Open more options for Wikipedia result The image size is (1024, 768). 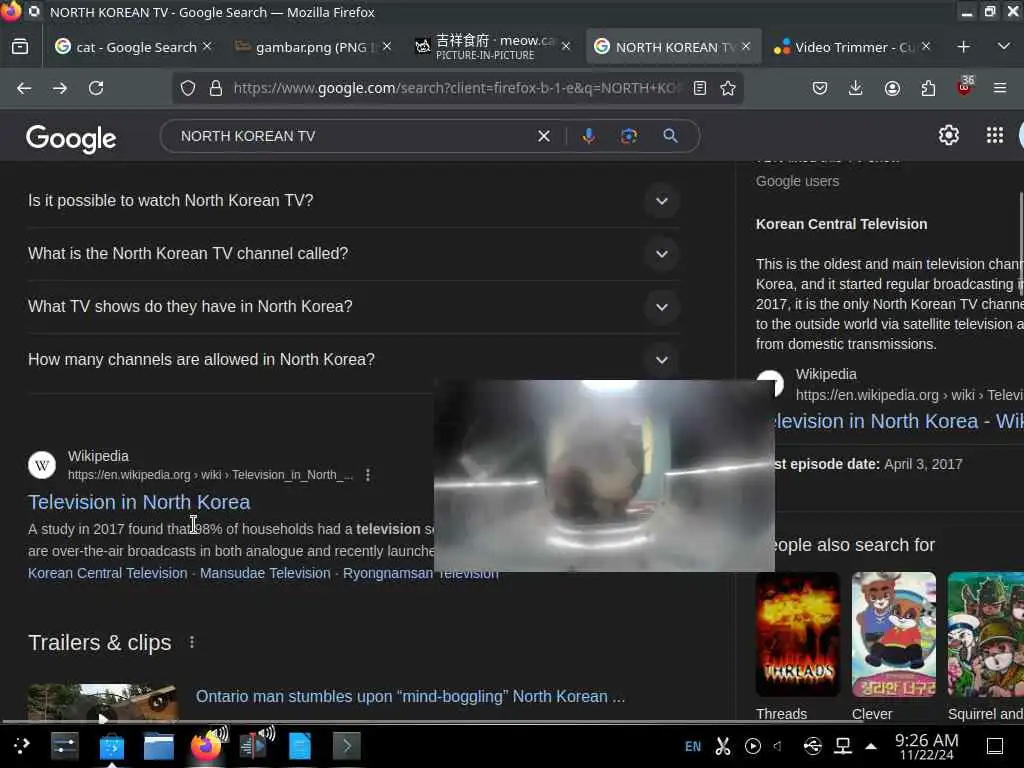(368, 475)
